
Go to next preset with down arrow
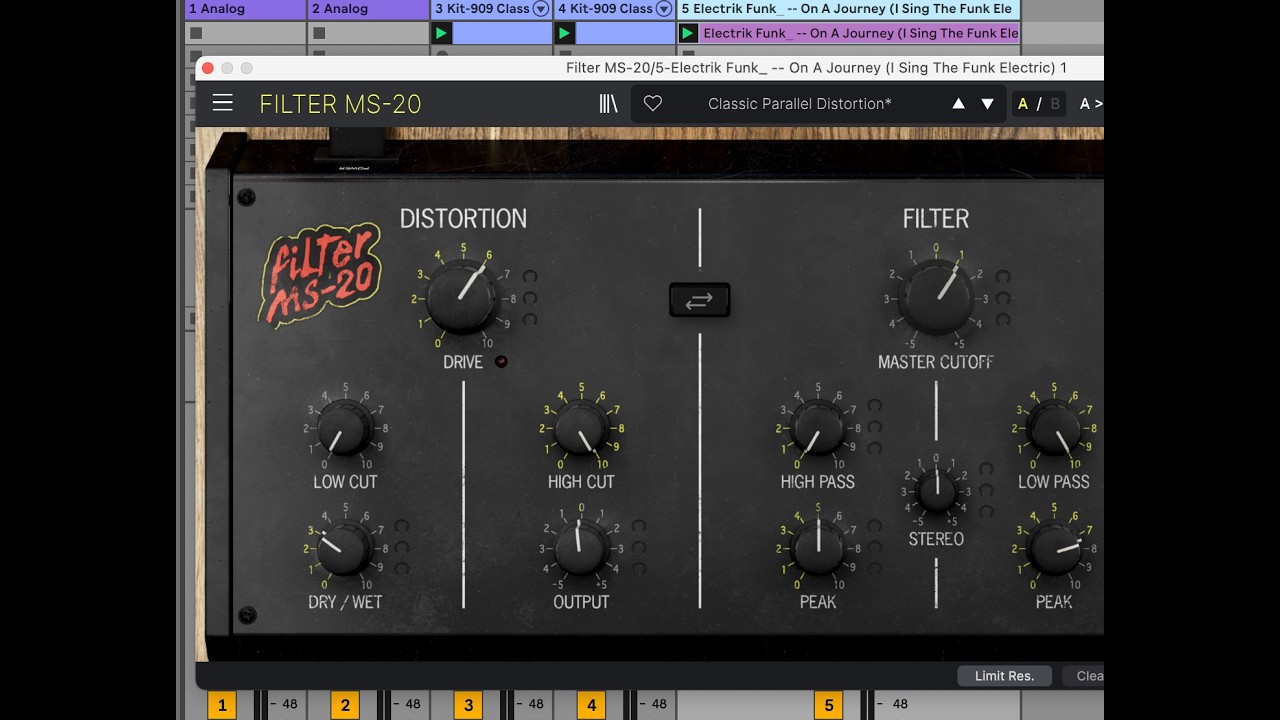click(988, 104)
